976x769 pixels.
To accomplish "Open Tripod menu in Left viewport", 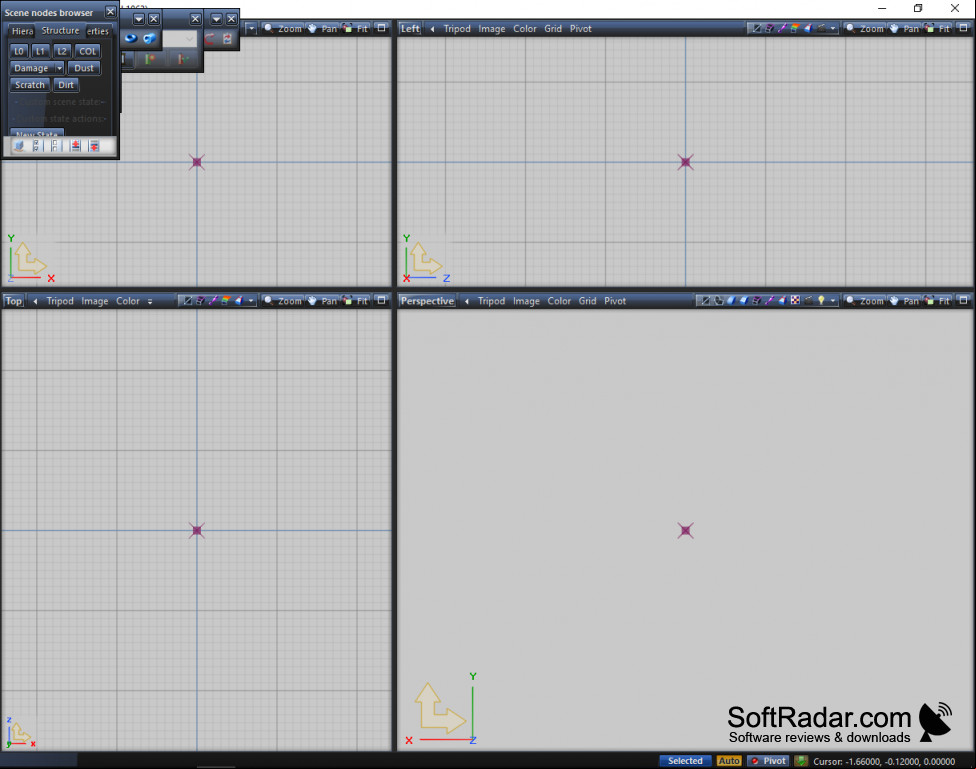I will coord(457,29).
